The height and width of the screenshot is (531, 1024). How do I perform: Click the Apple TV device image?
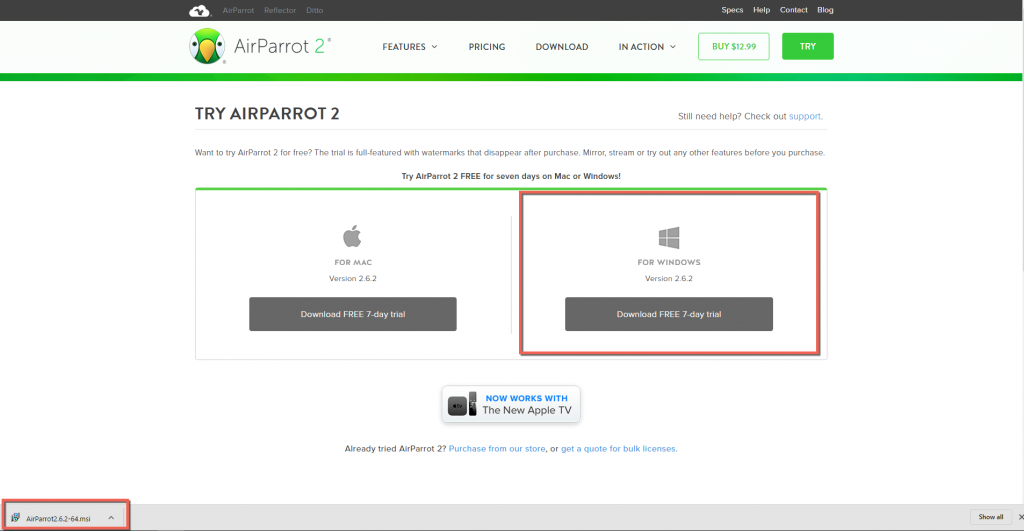pos(462,404)
